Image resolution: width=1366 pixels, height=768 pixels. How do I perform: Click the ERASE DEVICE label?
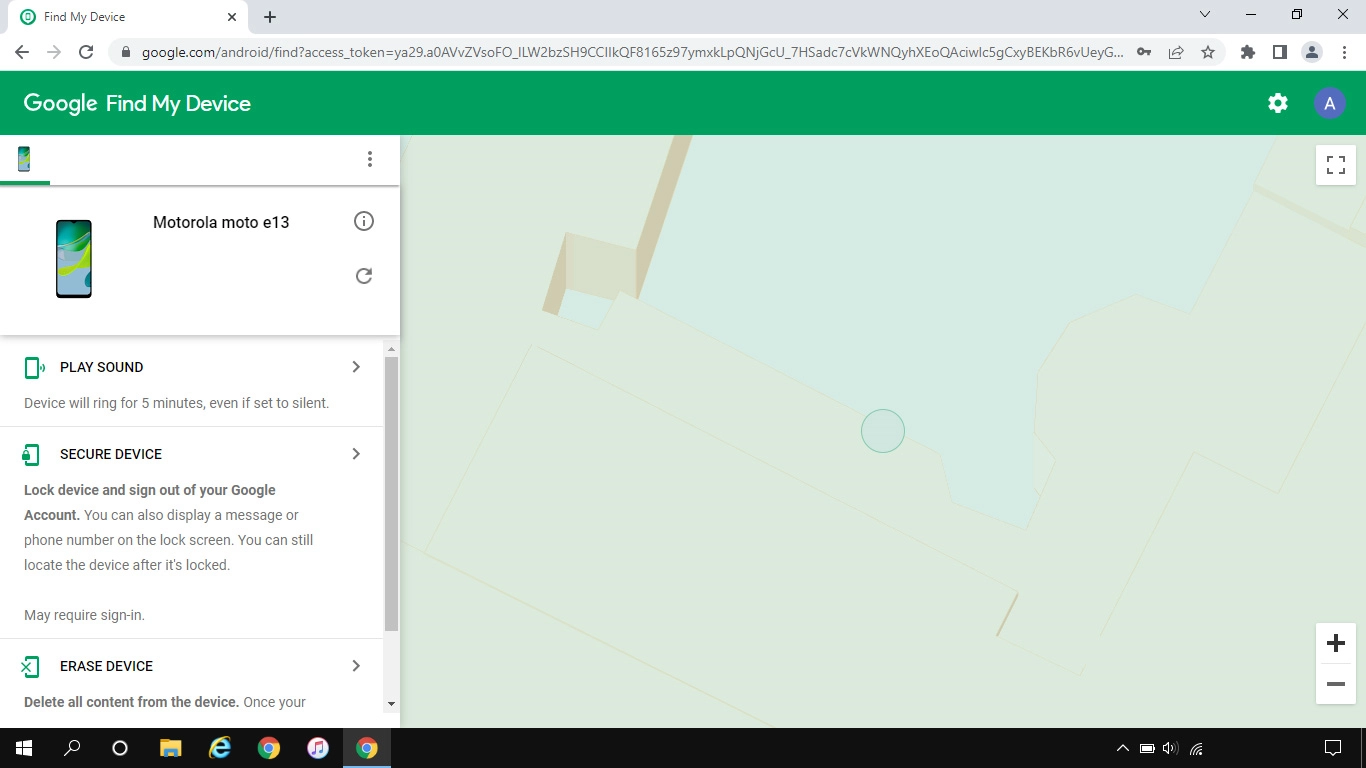(106, 666)
